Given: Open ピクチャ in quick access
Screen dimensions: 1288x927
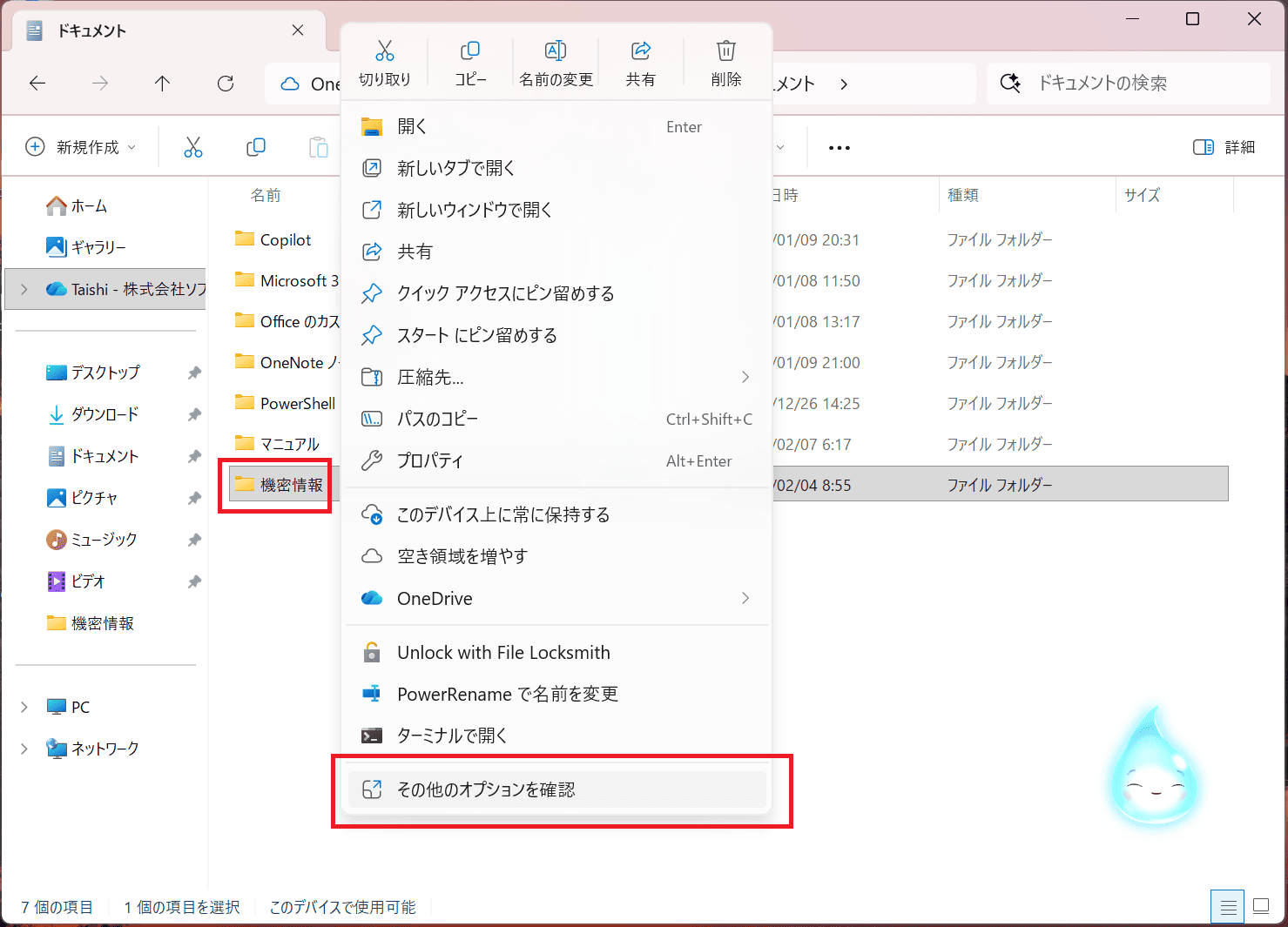Looking at the screenshot, I should click(x=82, y=498).
